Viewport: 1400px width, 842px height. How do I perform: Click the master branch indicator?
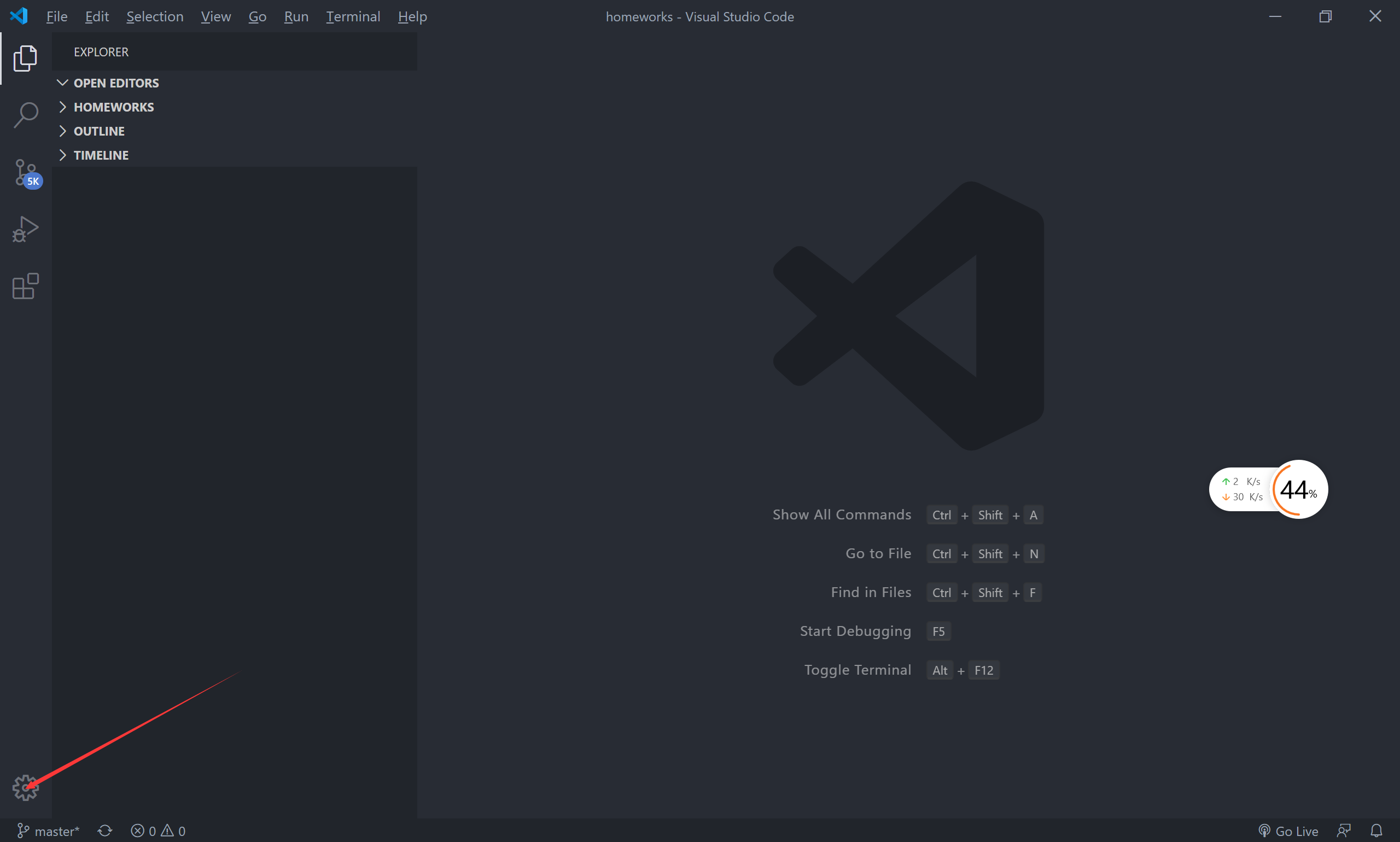(49, 831)
